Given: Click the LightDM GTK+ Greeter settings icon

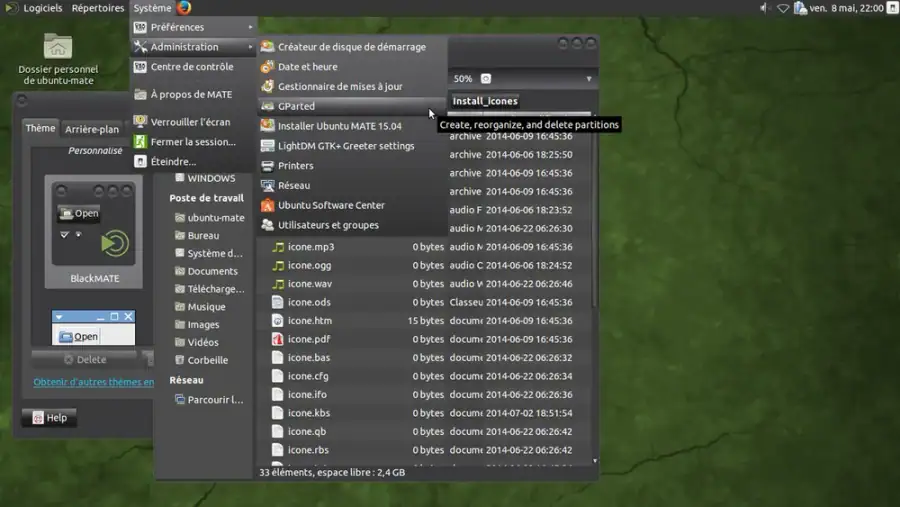Looking at the screenshot, I should [267, 146].
